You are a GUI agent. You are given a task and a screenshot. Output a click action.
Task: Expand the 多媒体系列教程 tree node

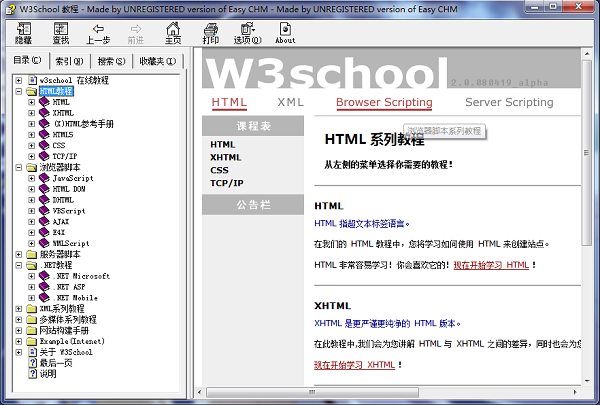tap(19, 319)
